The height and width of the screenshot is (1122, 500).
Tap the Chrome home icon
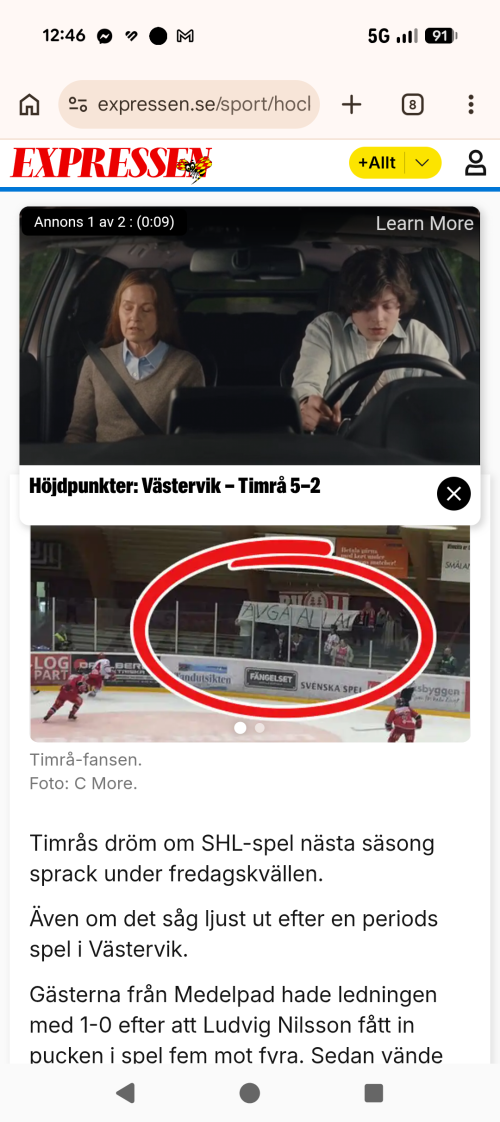[29, 104]
